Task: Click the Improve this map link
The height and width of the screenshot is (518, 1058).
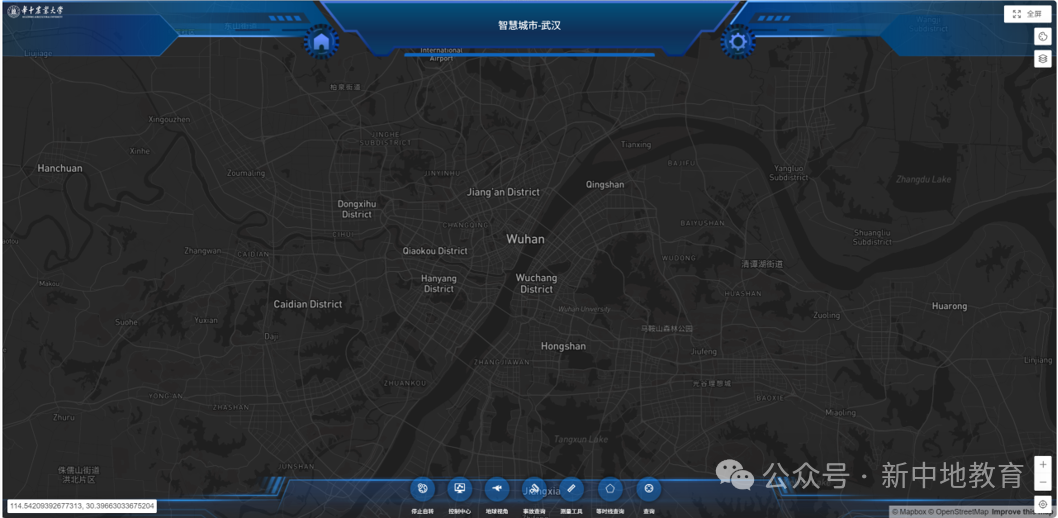Action: coord(1022,512)
